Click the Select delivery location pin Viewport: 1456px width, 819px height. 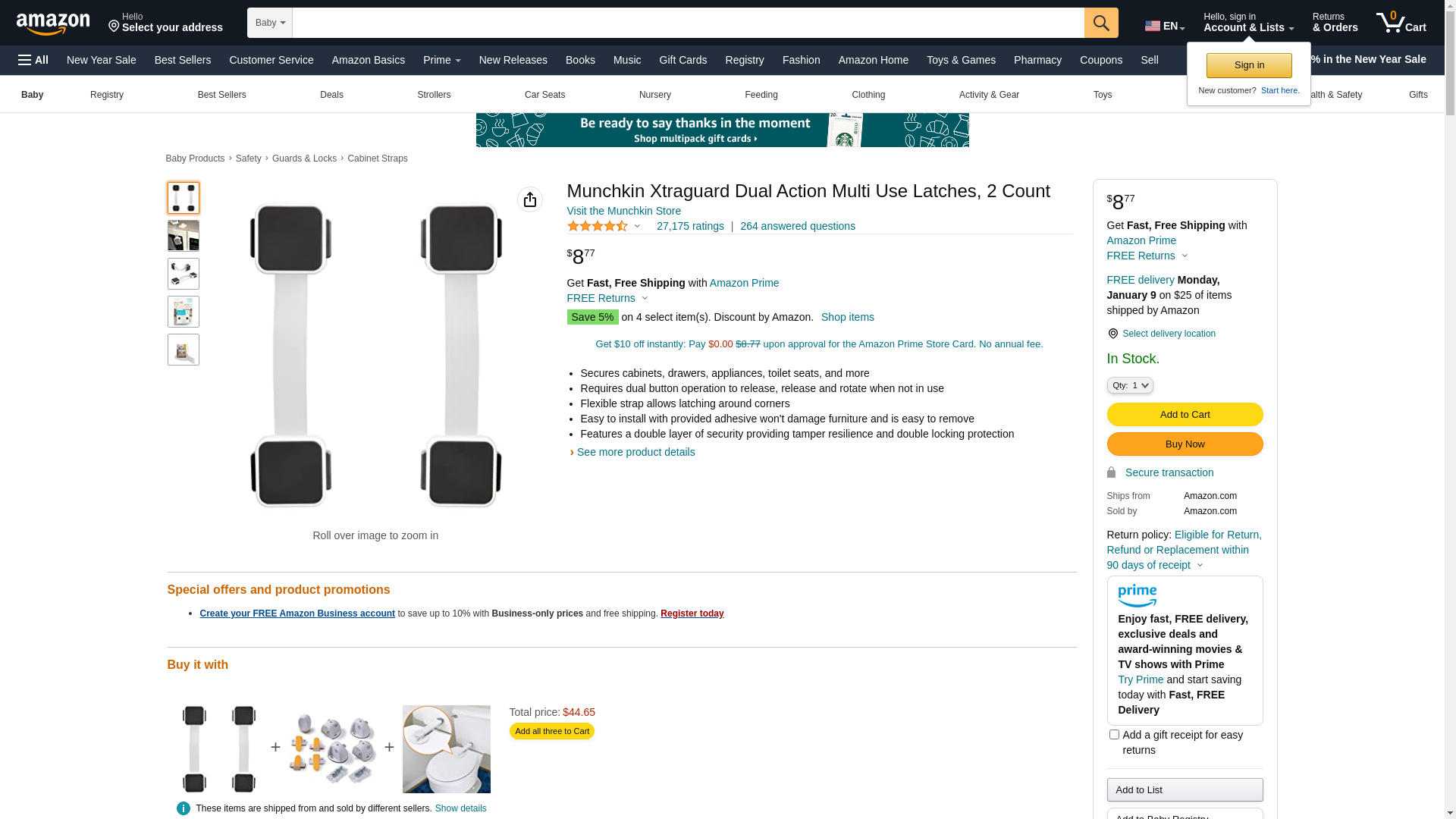click(1112, 334)
